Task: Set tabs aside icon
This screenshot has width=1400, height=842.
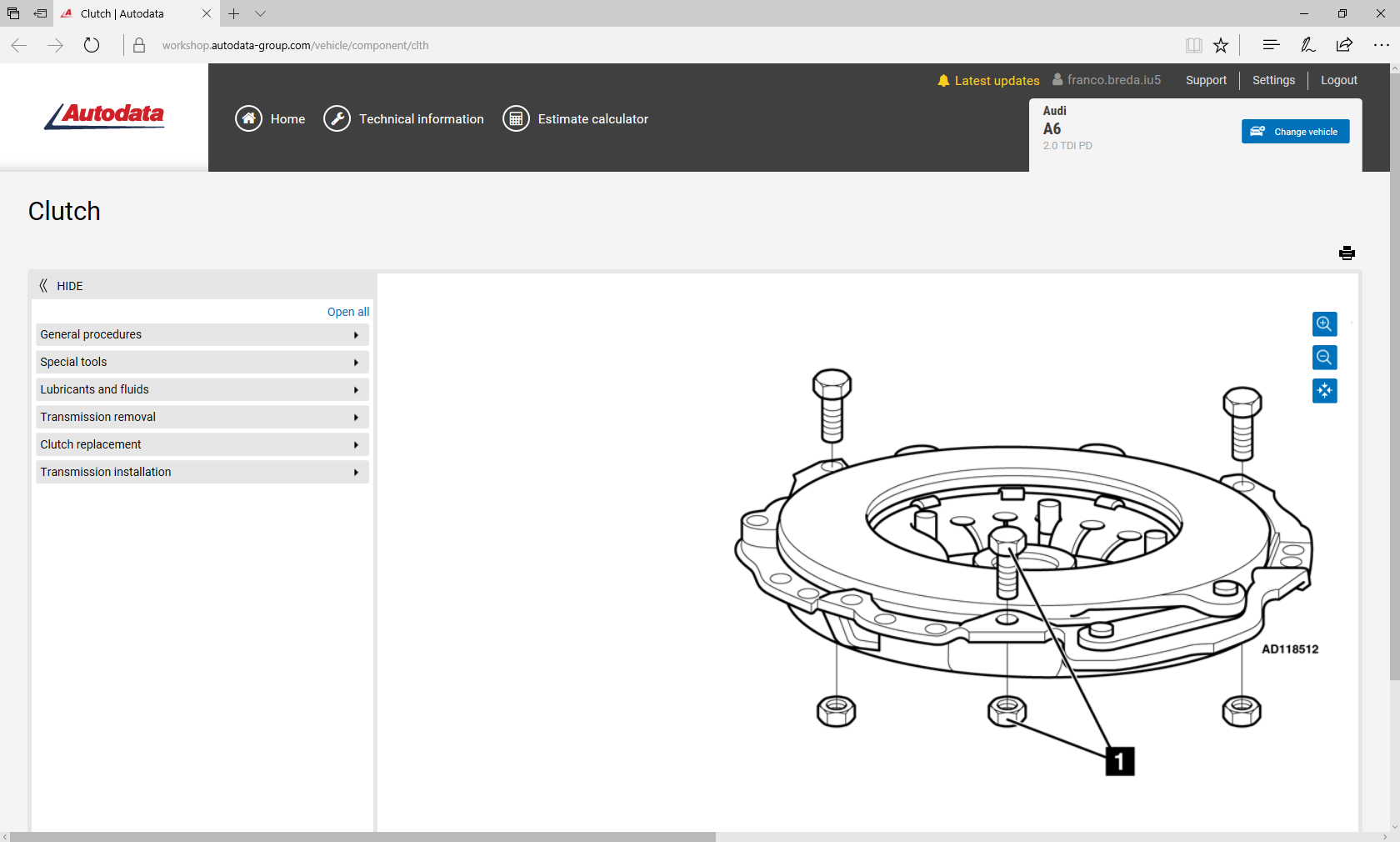Action: (x=40, y=13)
